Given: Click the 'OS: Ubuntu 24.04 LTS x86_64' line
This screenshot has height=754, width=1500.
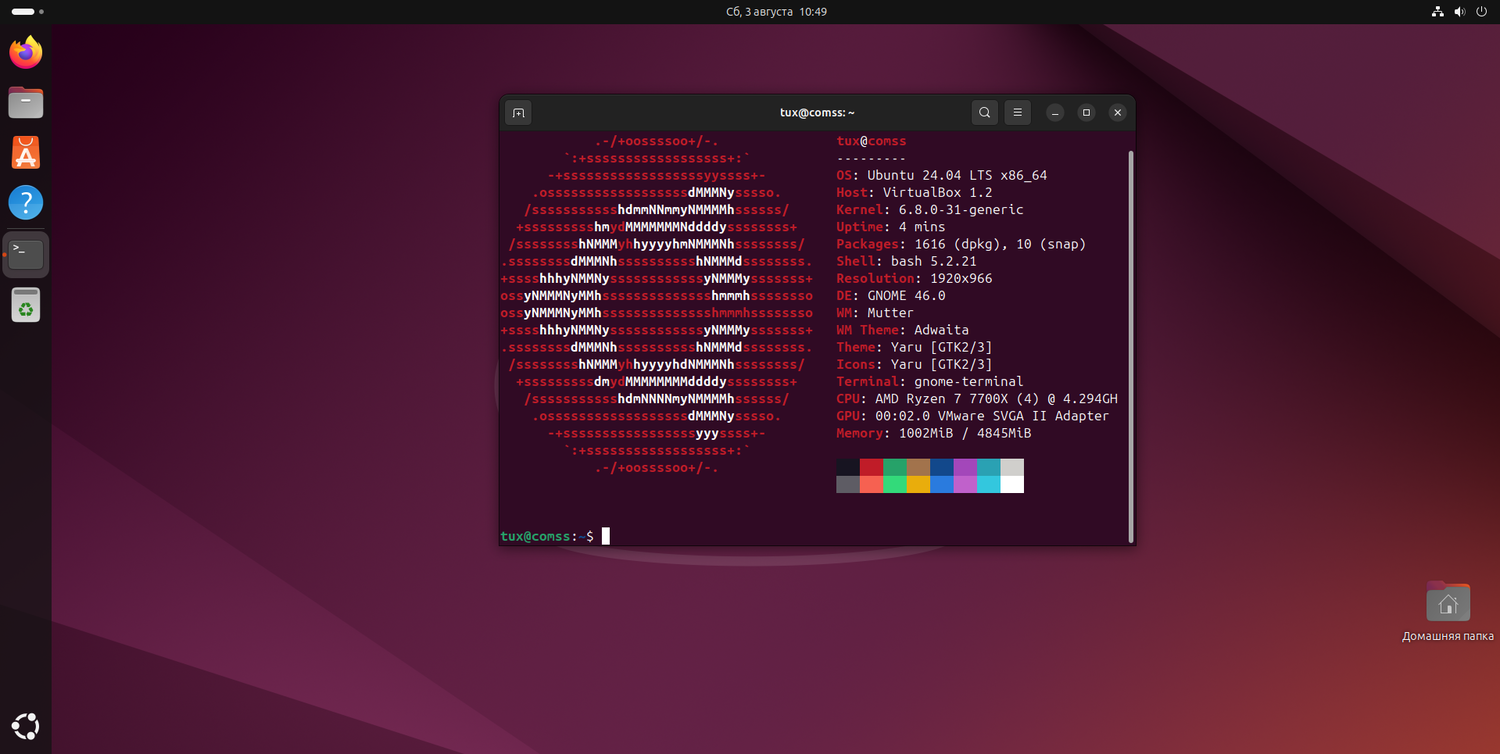Looking at the screenshot, I should 942,176.
